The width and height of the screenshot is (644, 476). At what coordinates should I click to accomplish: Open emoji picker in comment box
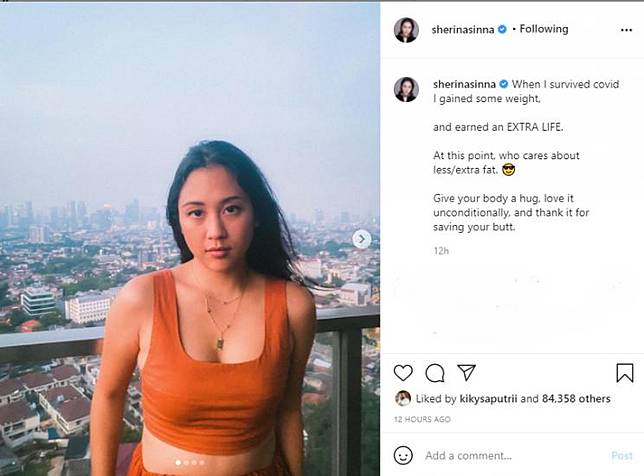tap(403, 455)
